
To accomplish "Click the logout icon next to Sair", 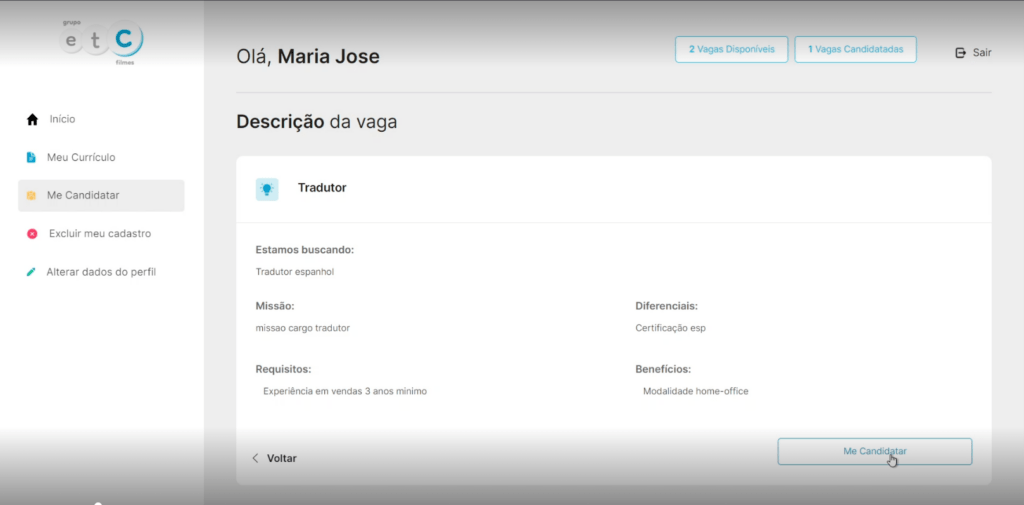I will tap(961, 52).
